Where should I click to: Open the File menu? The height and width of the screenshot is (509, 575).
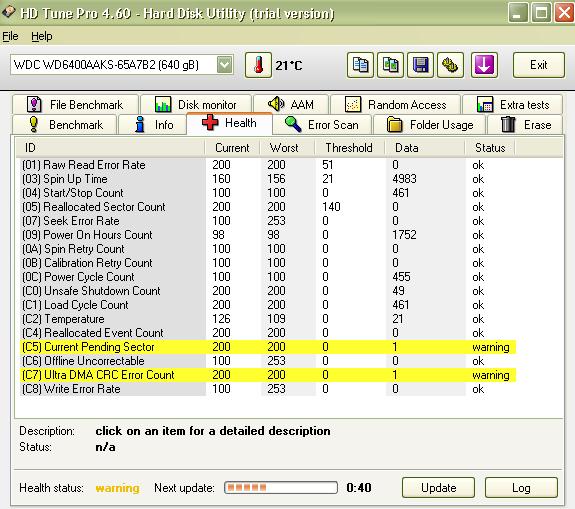tap(10, 36)
